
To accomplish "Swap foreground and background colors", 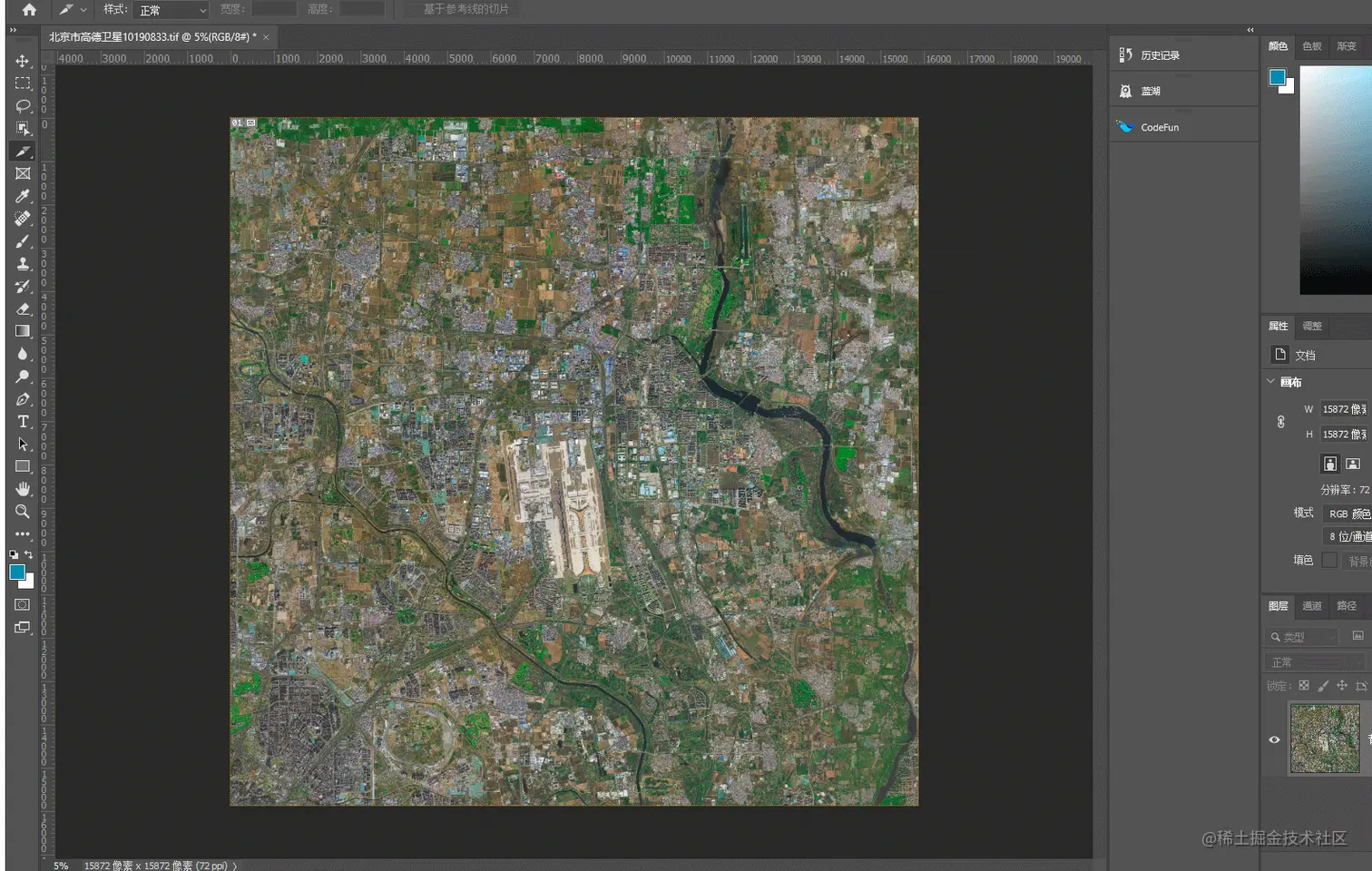I will click(29, 553).
